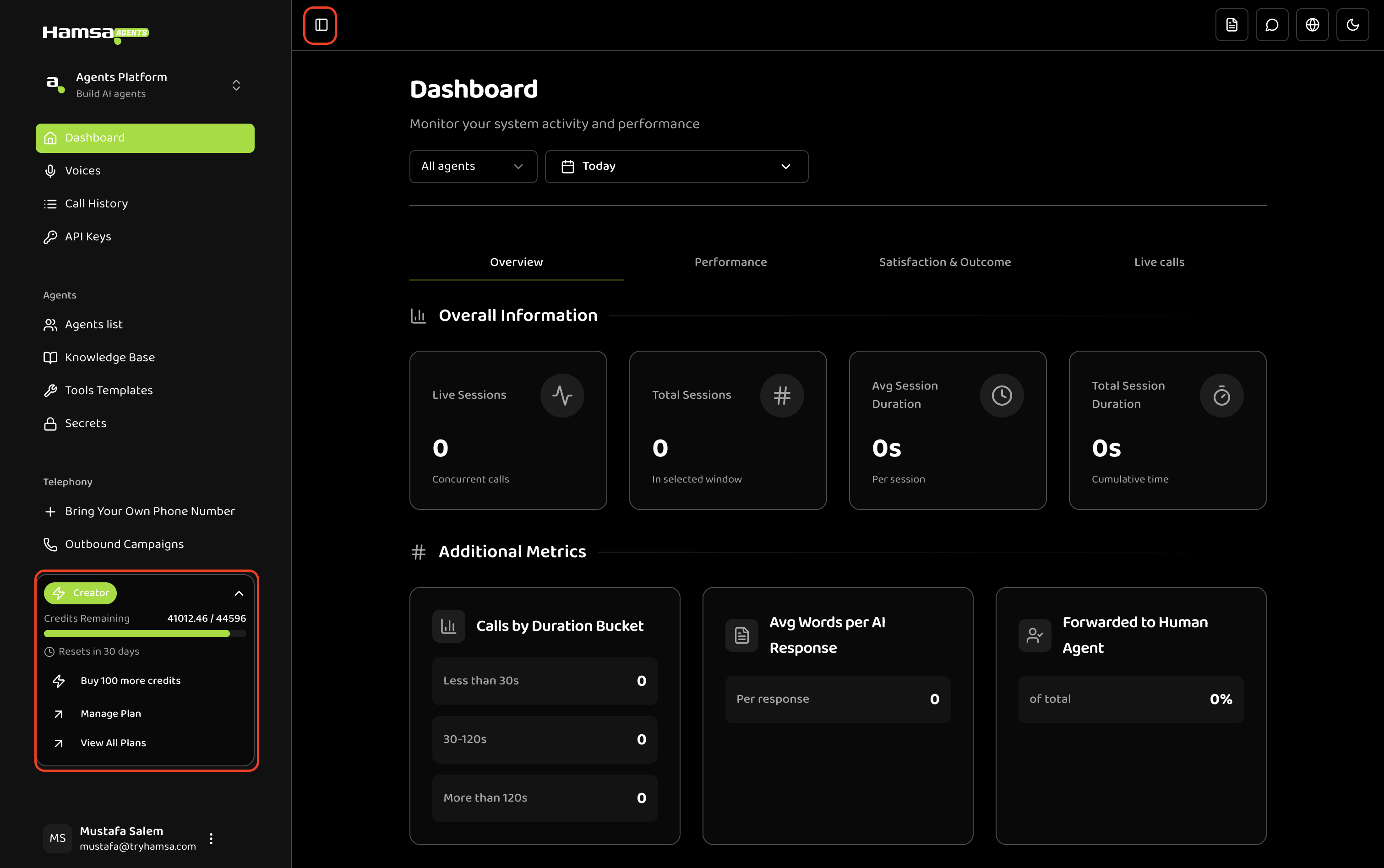Click the globe language icon

pyautogui.click(x=1313, y=25)
